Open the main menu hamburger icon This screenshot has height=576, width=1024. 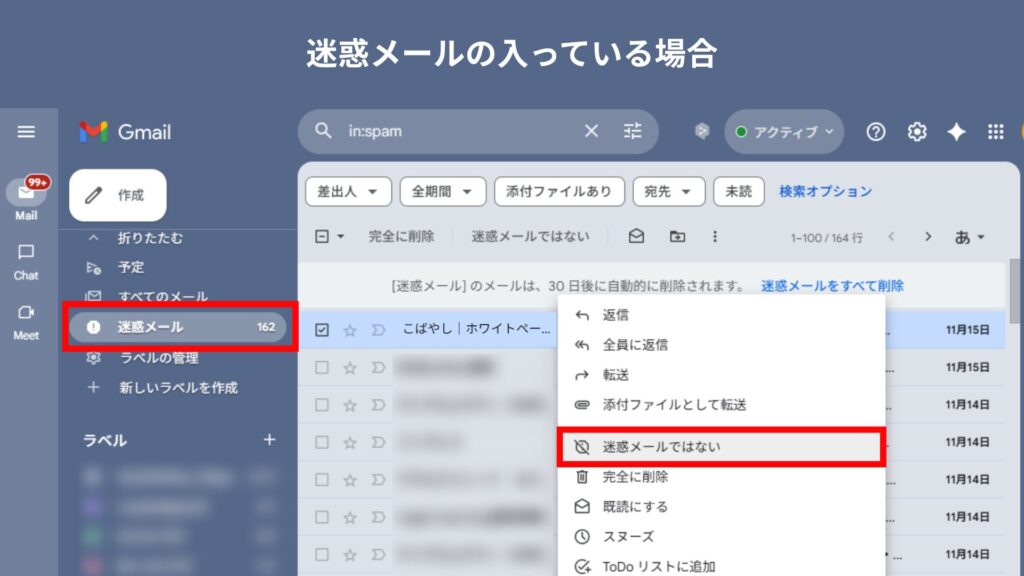(x=27, y=132)
